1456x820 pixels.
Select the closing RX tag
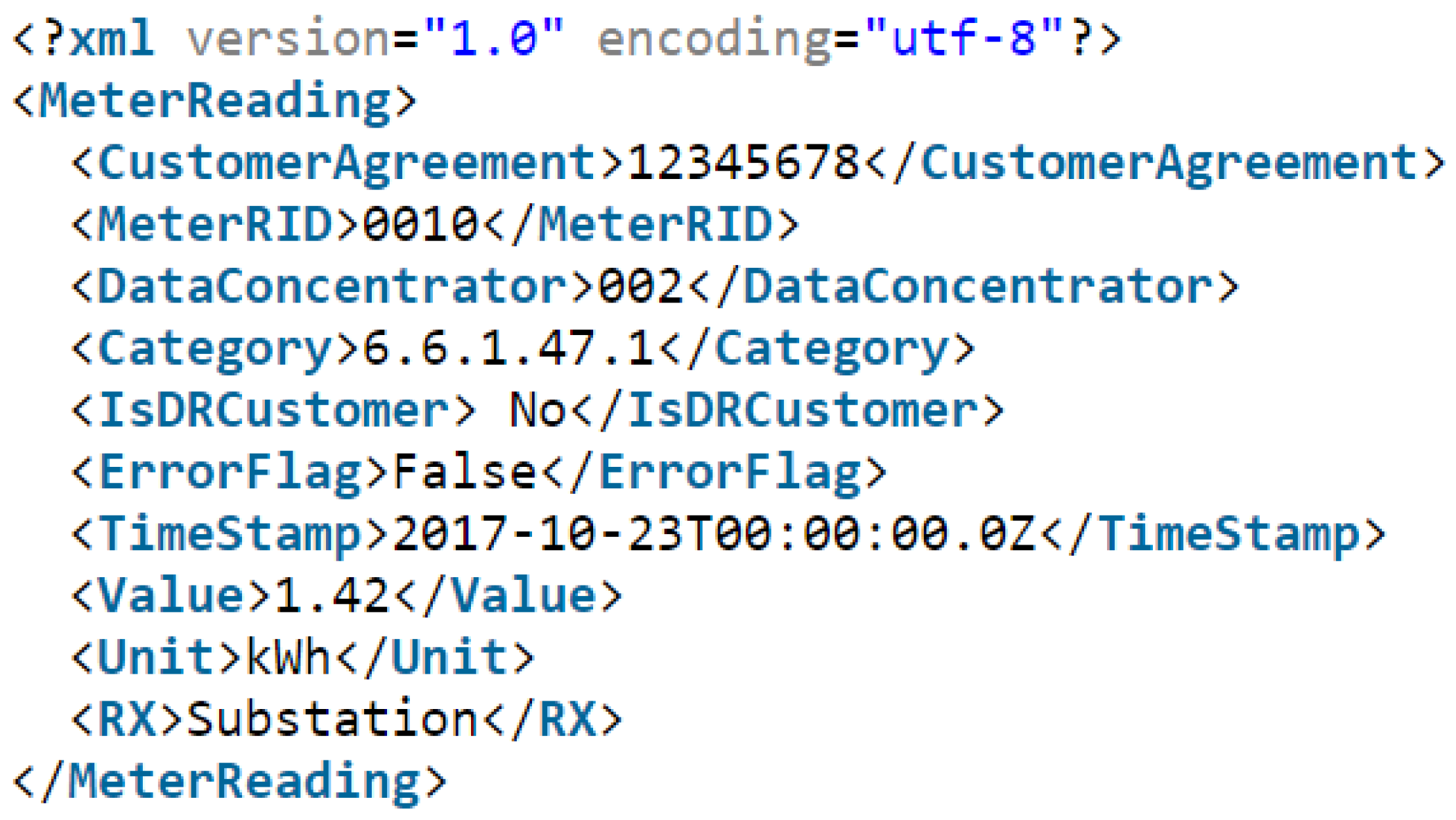[x=552, y=718]
